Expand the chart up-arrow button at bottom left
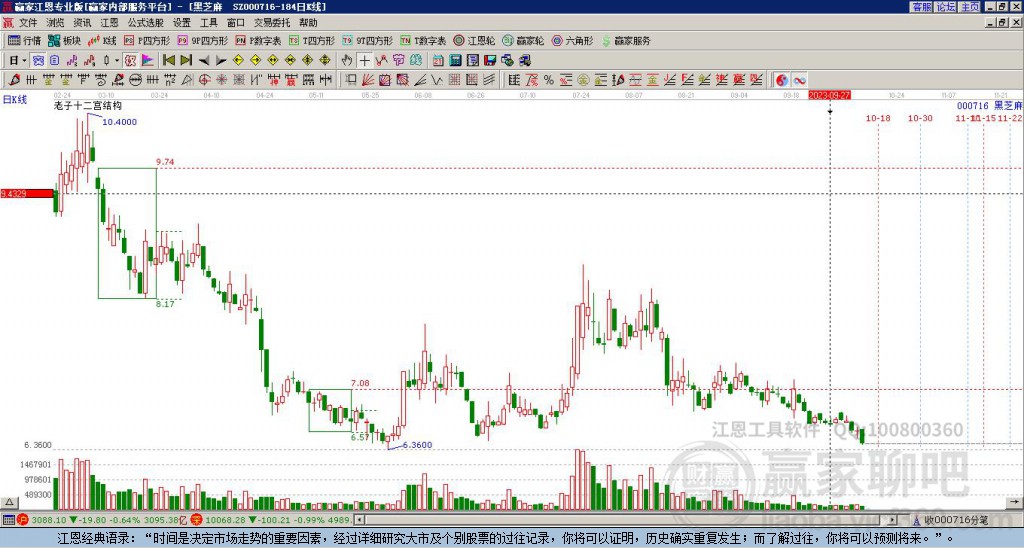The width and height of the screenshot is (1024, 548). click(x=9, y=502)
